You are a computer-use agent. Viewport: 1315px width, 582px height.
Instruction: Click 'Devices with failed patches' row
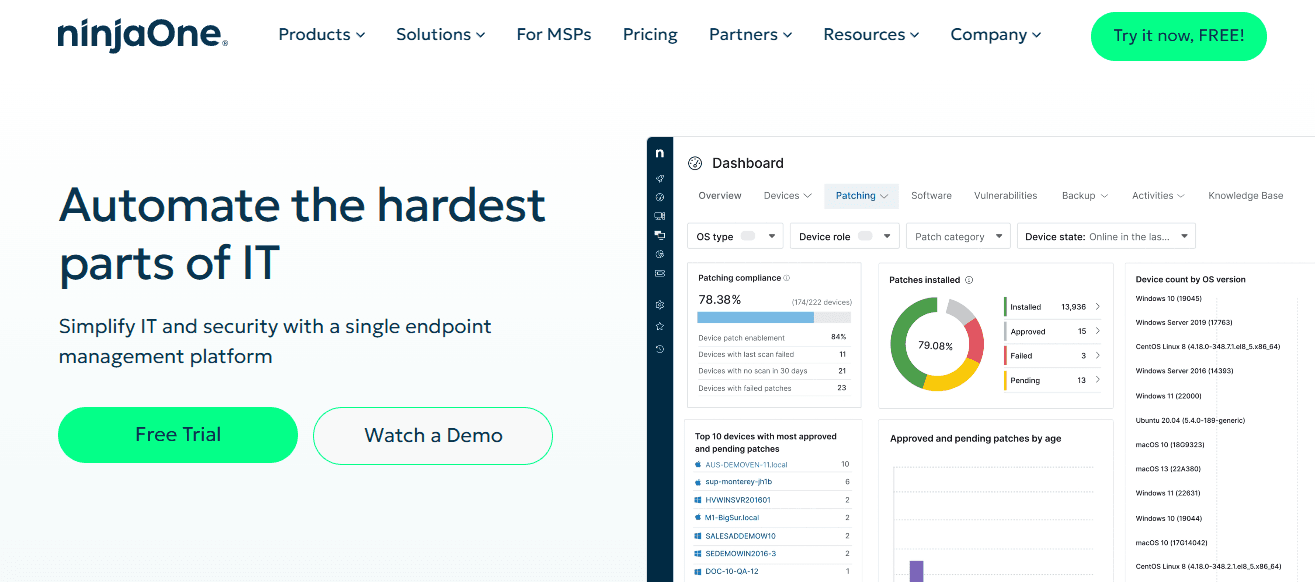pyautogui.click(x=772, y=388)
